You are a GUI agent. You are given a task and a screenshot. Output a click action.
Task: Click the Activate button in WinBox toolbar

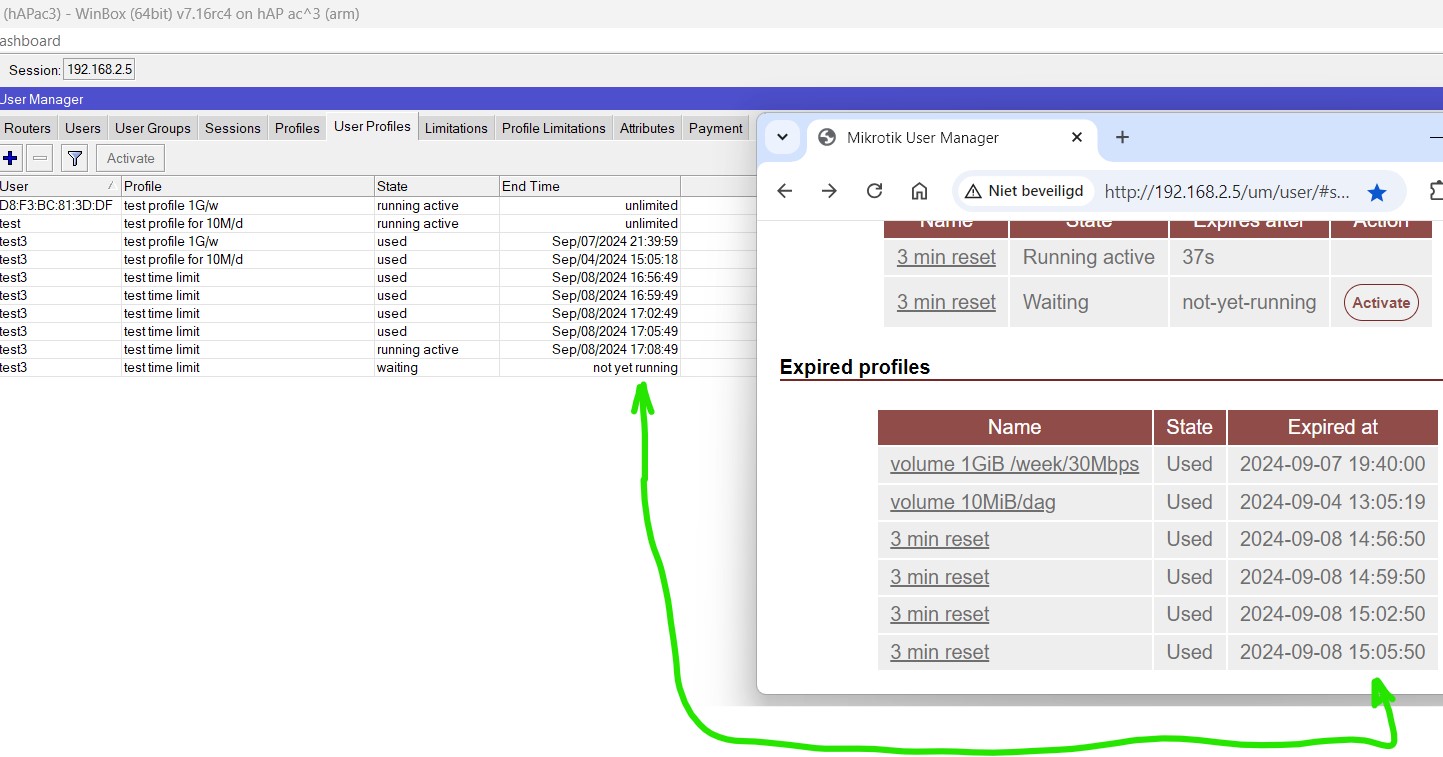point(131,158)
